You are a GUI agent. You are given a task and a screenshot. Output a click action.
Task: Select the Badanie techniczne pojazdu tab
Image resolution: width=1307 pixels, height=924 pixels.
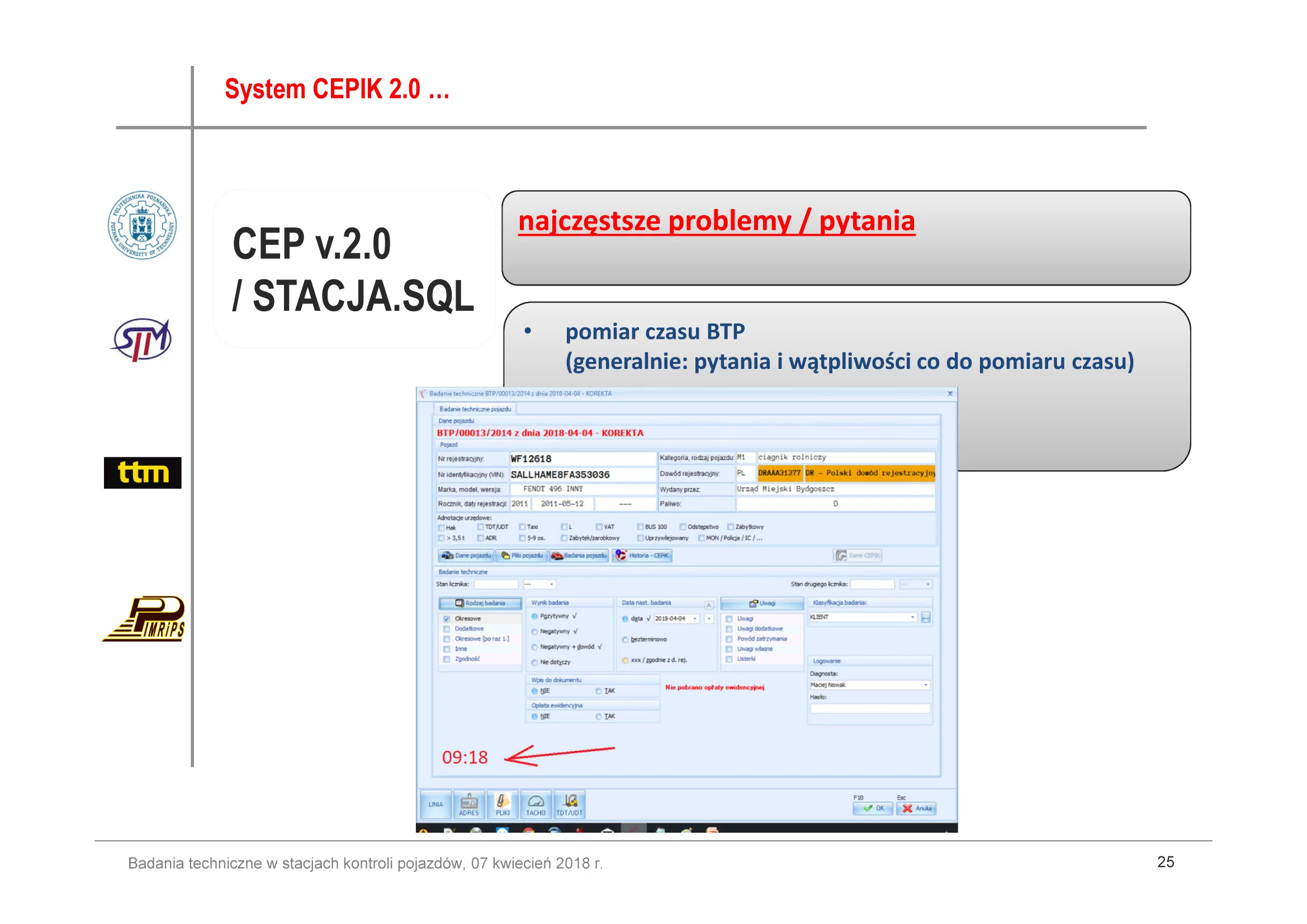tap(475, 409)
